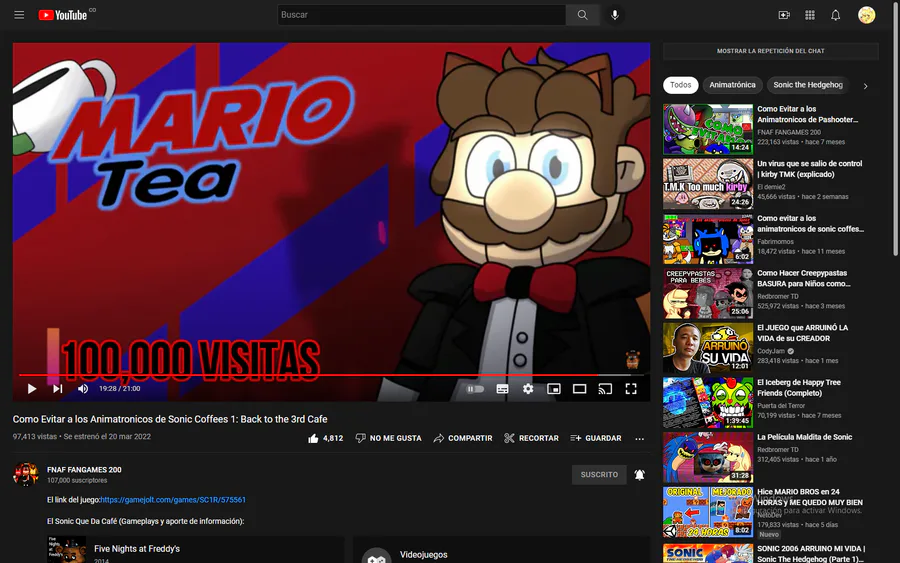900x563 pixels.
Task: Click the page vertical scrollbar
Action: coord(895,129)
